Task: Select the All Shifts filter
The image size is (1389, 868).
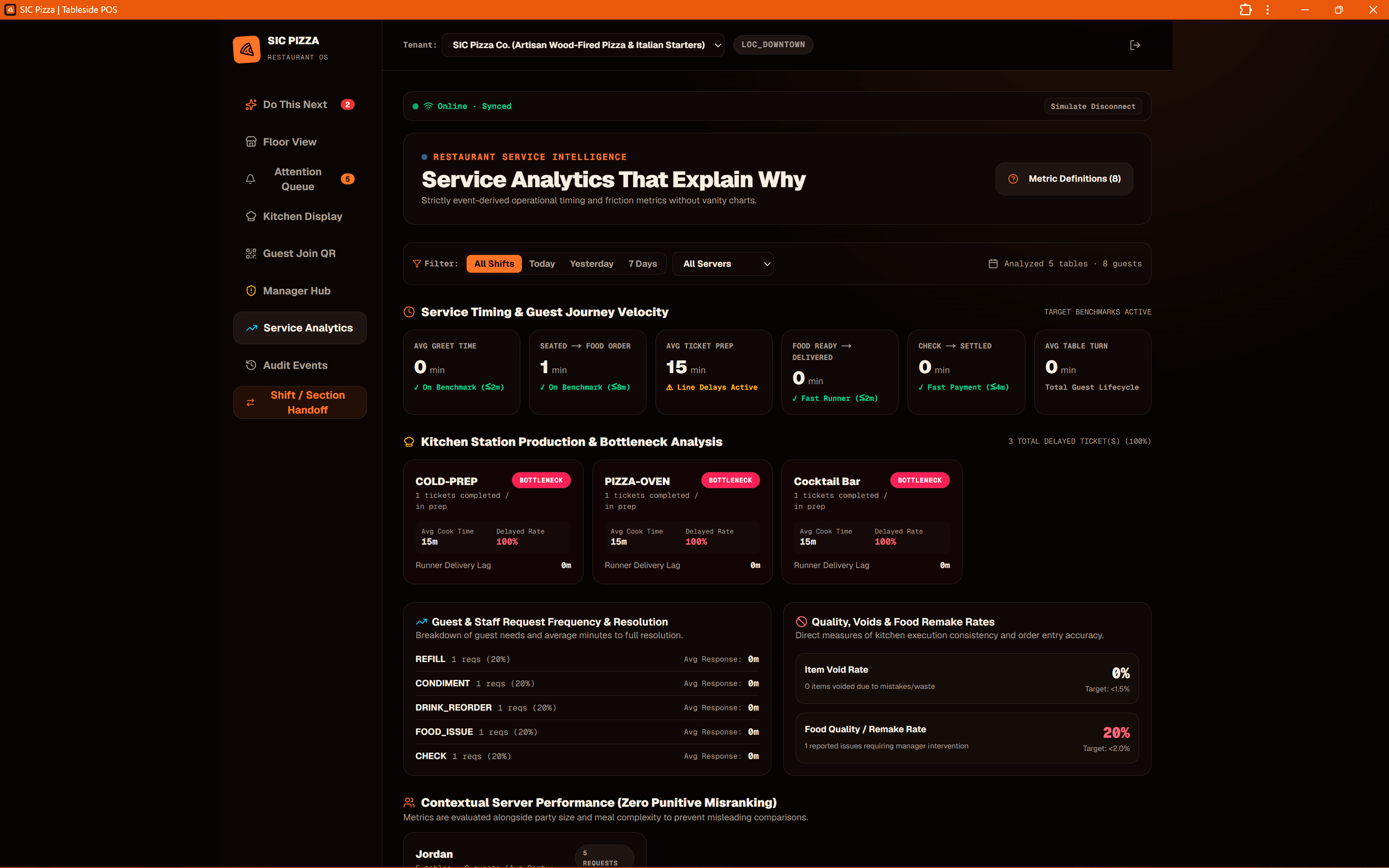Action: pos(494,263)
